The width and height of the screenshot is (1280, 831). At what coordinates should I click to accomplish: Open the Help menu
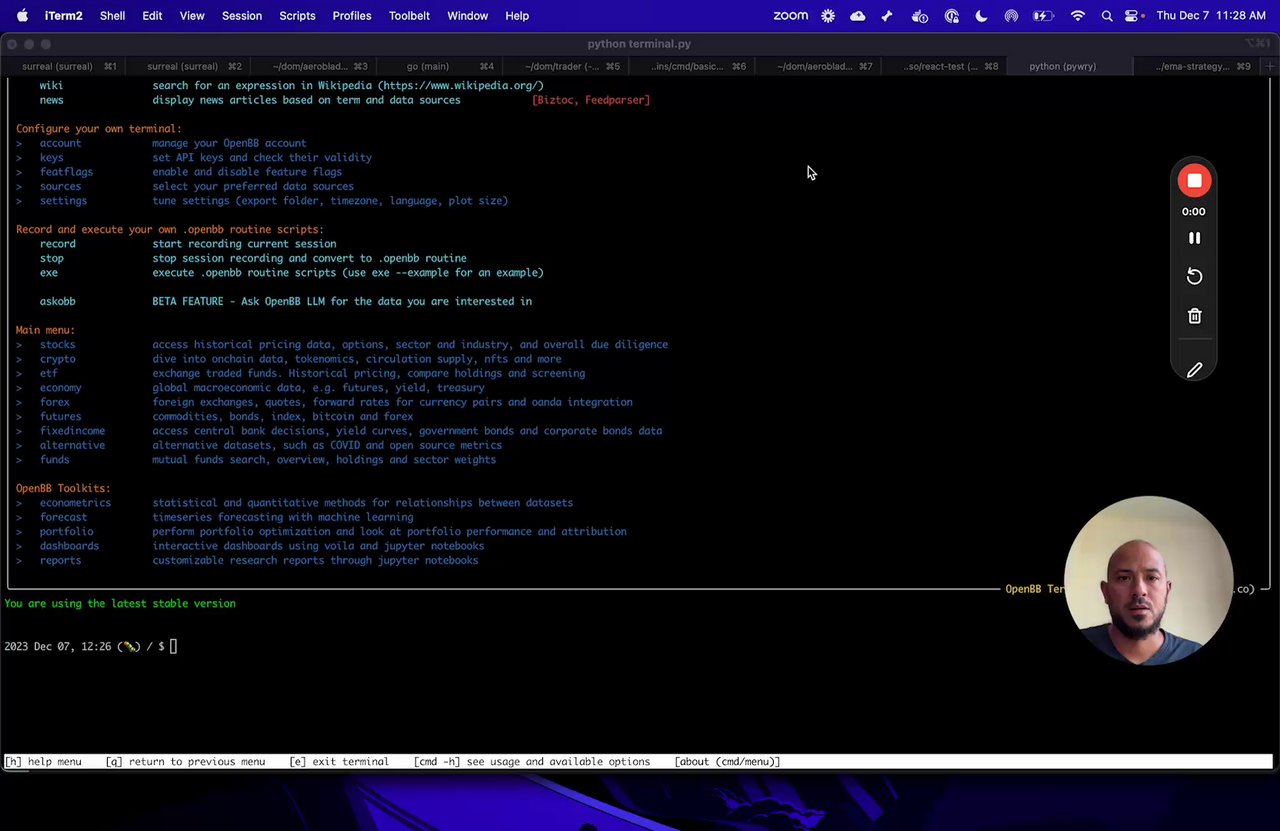point(517,16)
